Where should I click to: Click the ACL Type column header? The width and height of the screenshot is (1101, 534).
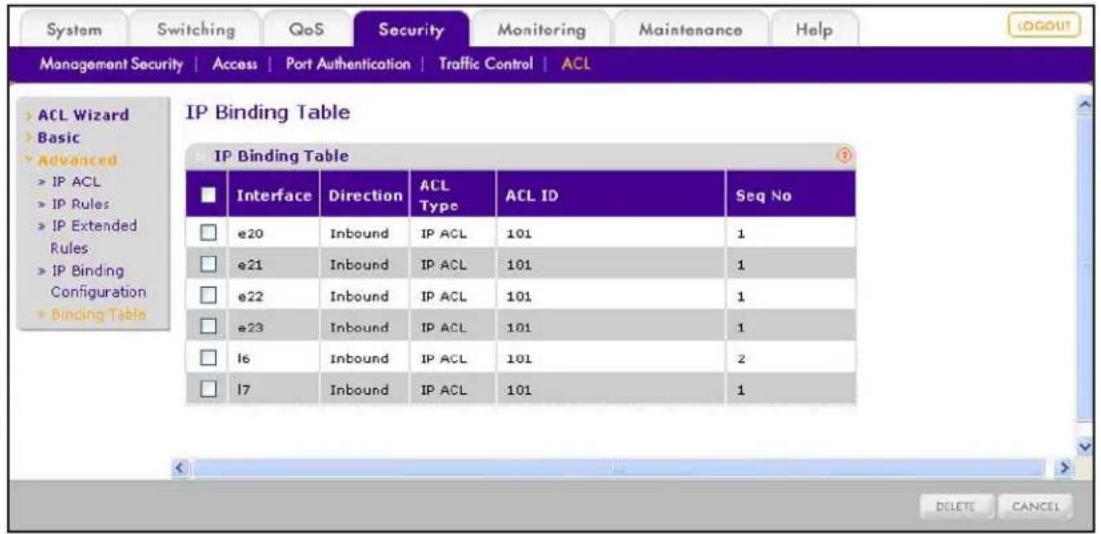(453, 196)
